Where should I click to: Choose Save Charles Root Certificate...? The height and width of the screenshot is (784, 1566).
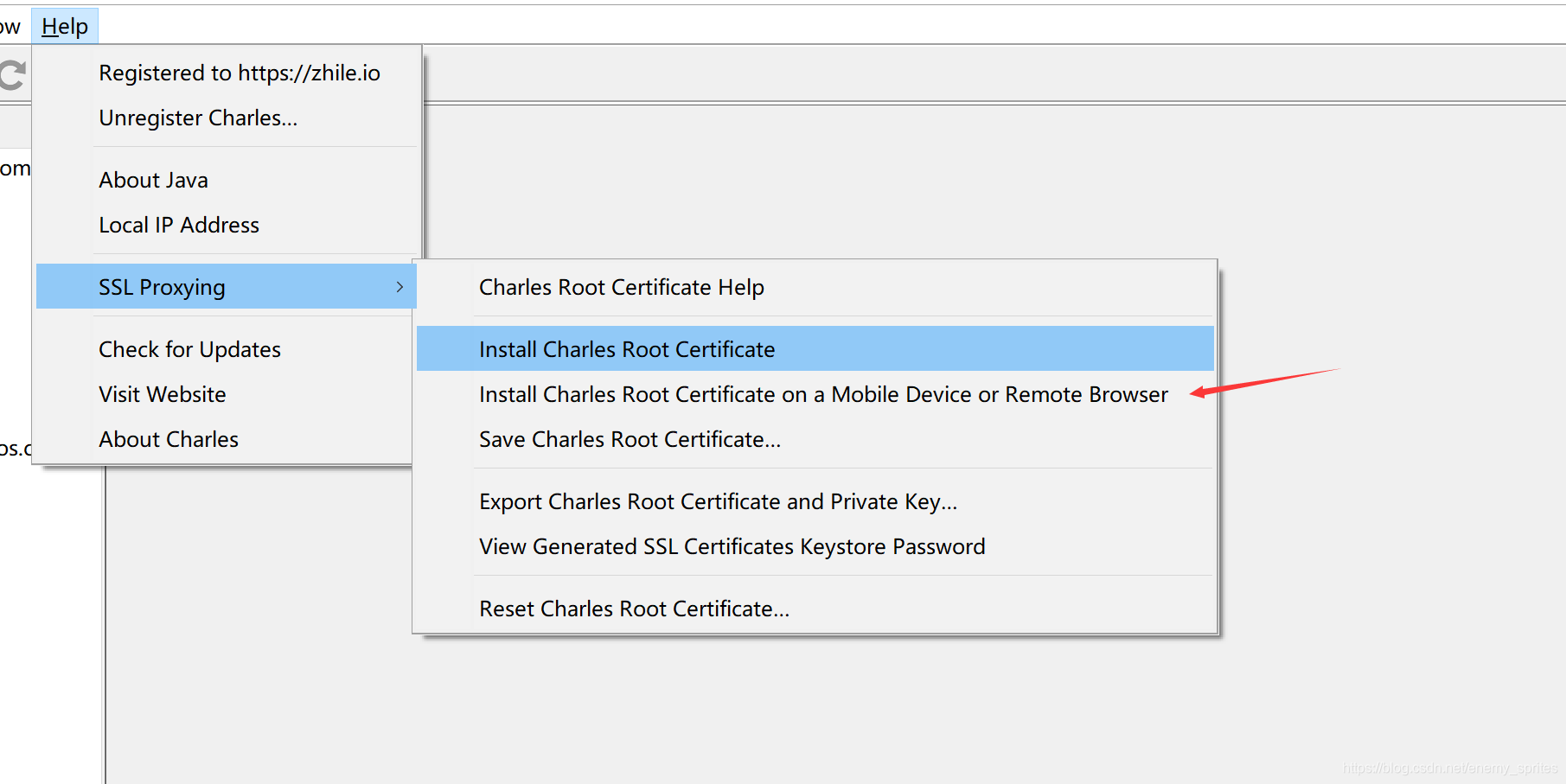(815, 440)
